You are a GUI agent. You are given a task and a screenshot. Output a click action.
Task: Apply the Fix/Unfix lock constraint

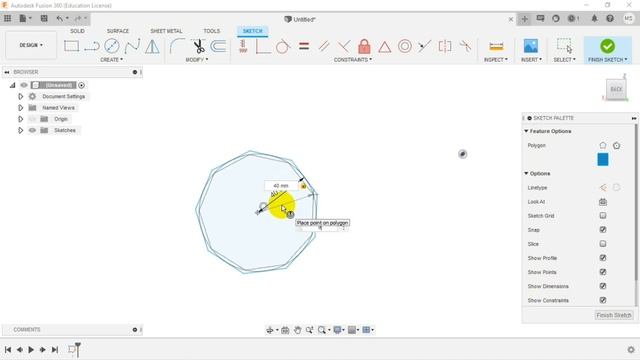tap(364, 46)
